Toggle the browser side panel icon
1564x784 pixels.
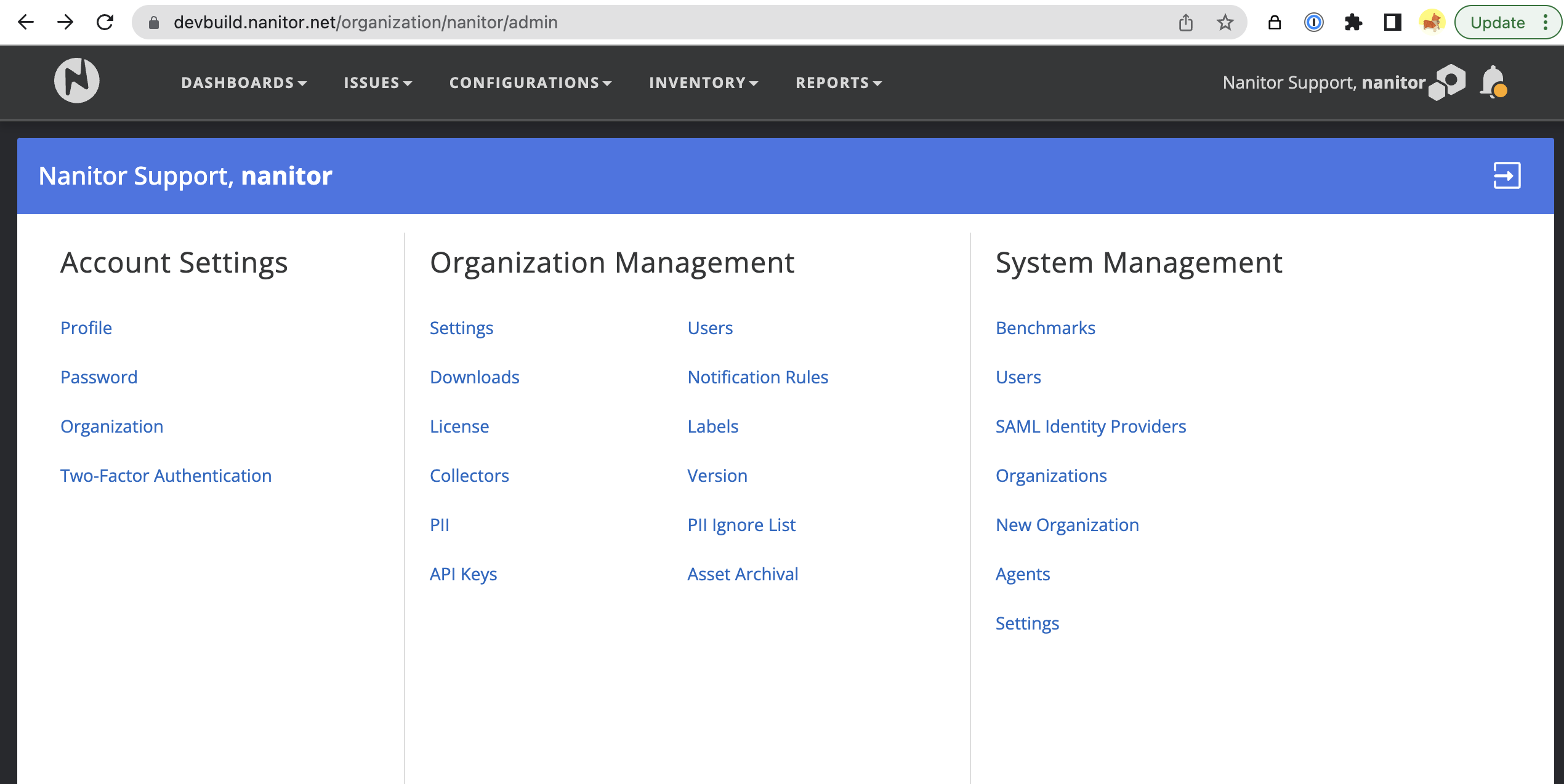click(x=1392, y=23)
